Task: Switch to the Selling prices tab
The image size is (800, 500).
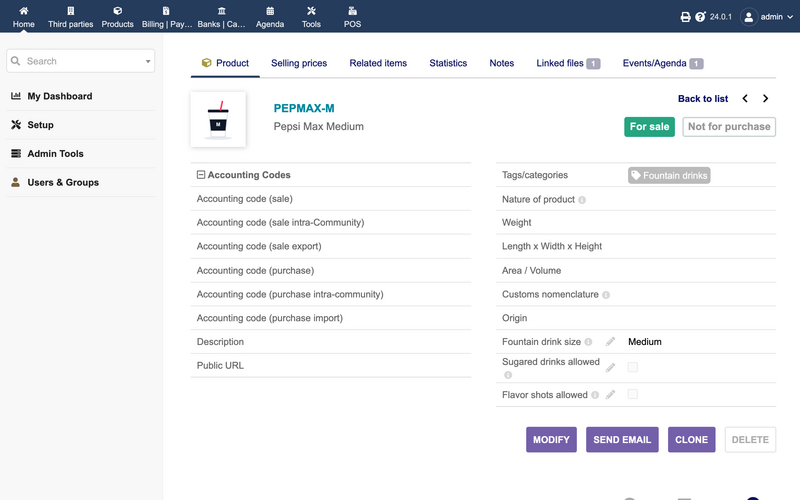Action: click(299, 63)
